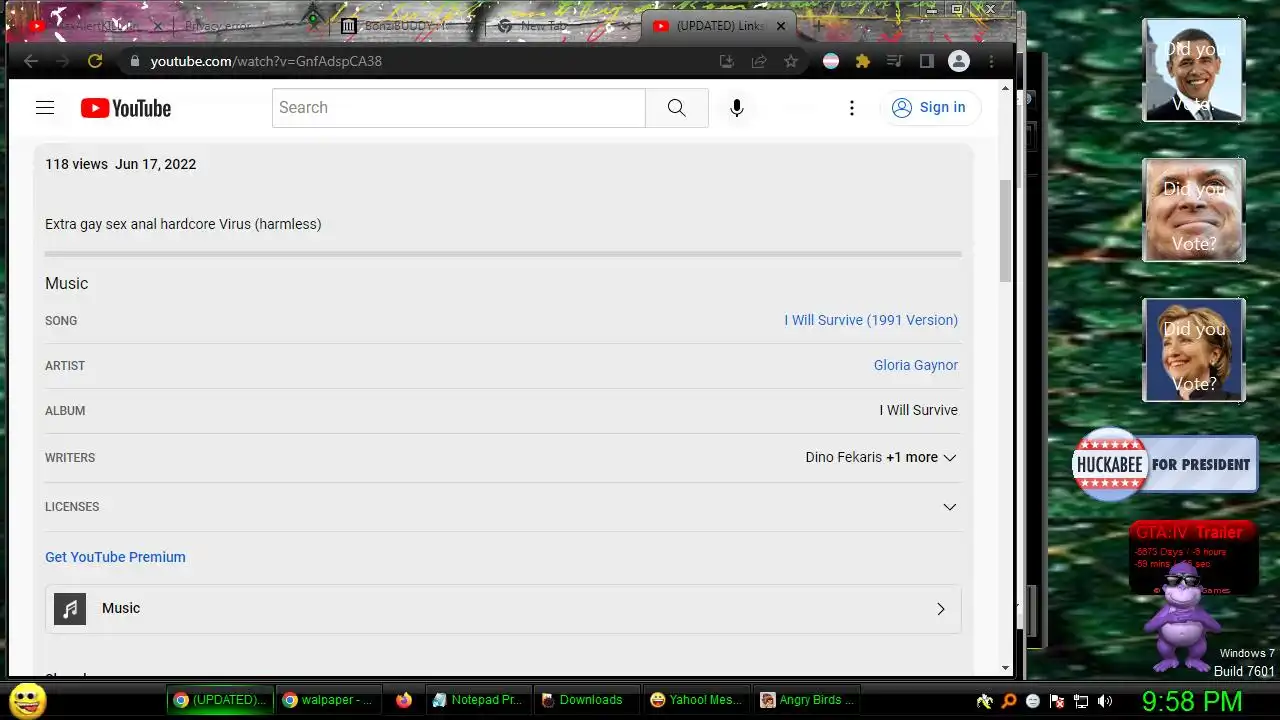
Task: Share this page from the address bar
Action: tap(759, 61)
